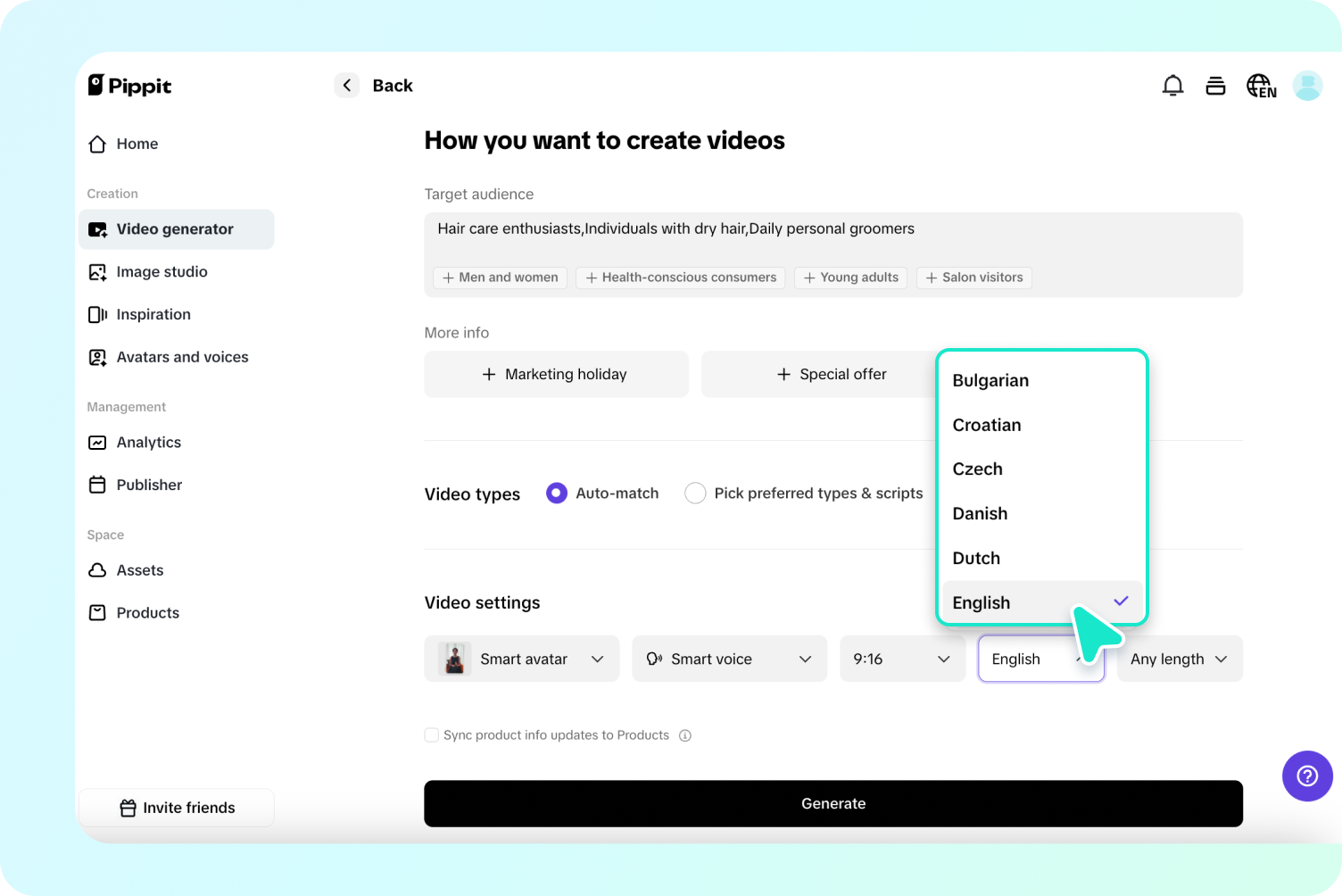
Task: Open Analytics in the sidebar
Action: pos(176,443)
